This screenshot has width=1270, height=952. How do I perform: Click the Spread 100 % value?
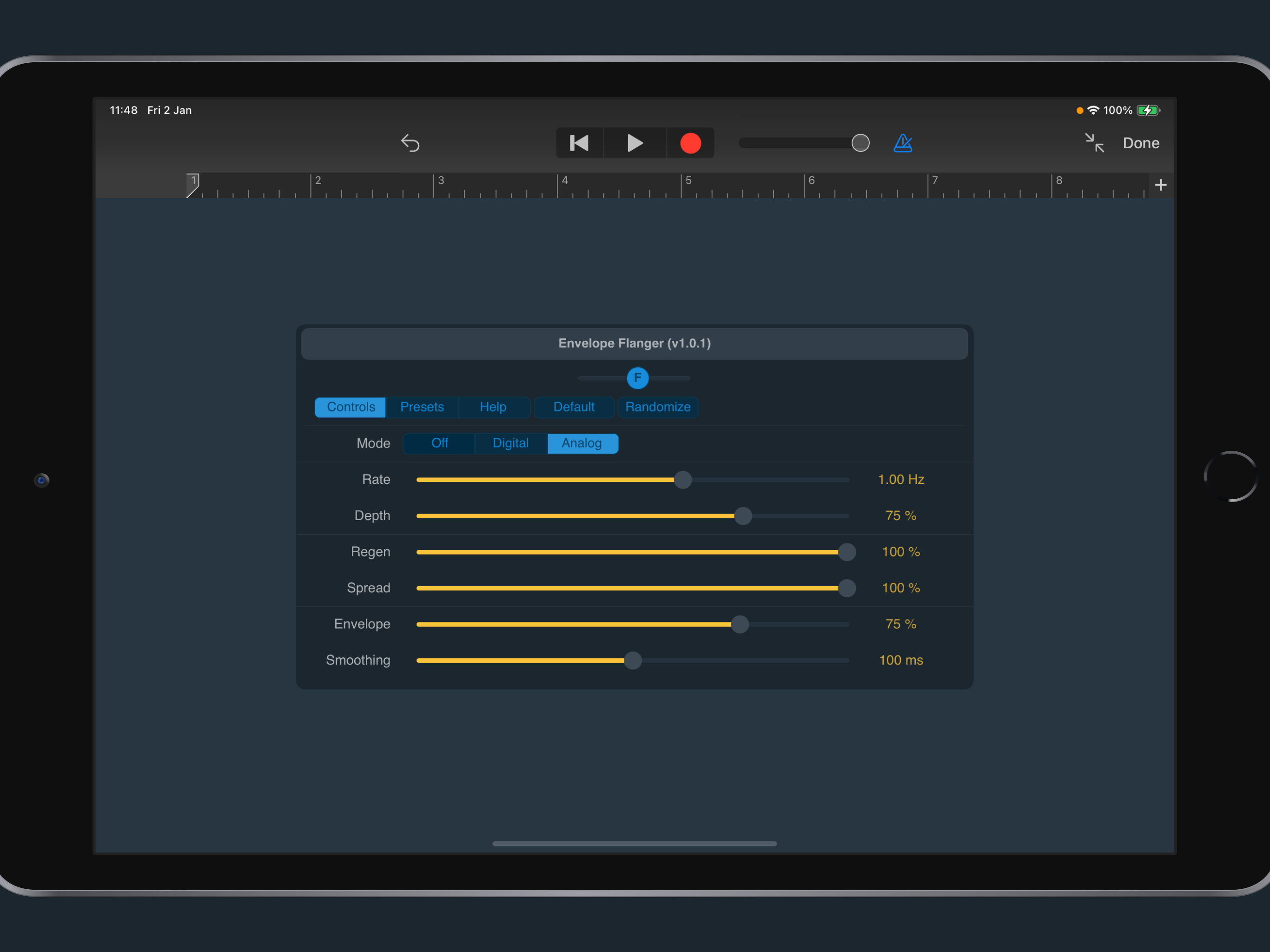[901, 588]
